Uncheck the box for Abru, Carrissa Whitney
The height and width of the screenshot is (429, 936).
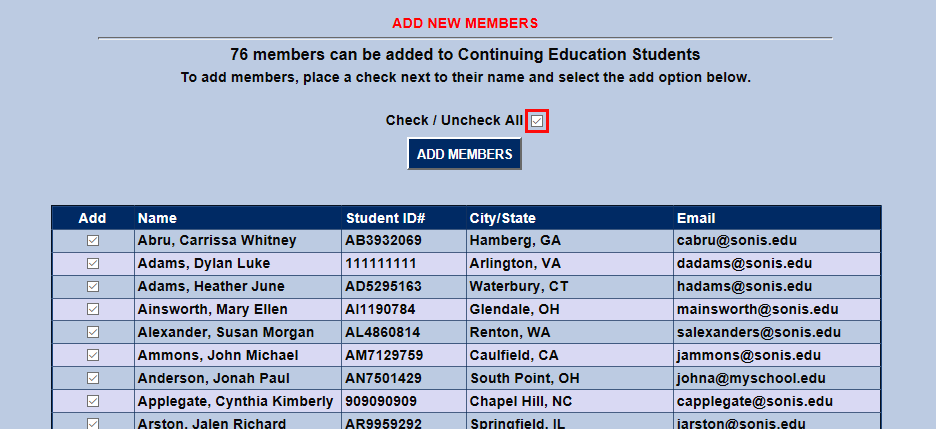(x=93, y=241)
